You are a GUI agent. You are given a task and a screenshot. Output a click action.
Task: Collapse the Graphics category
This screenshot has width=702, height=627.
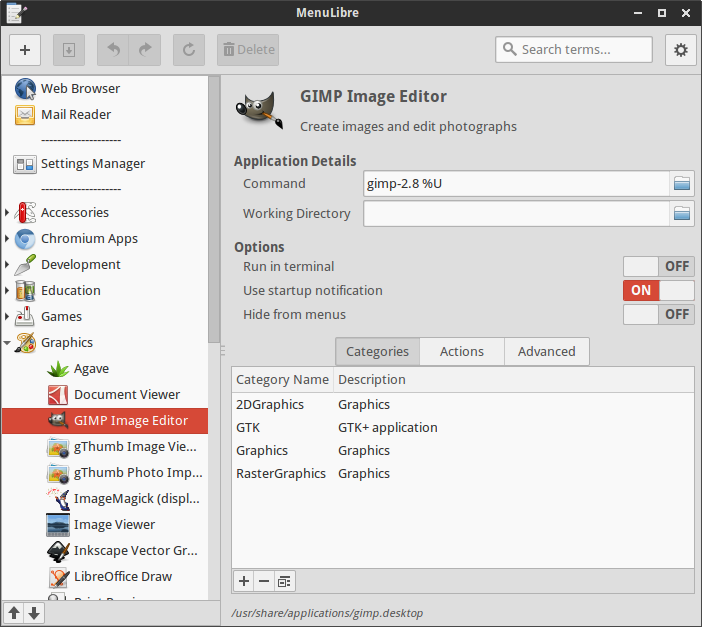click(x=7, y=343)
